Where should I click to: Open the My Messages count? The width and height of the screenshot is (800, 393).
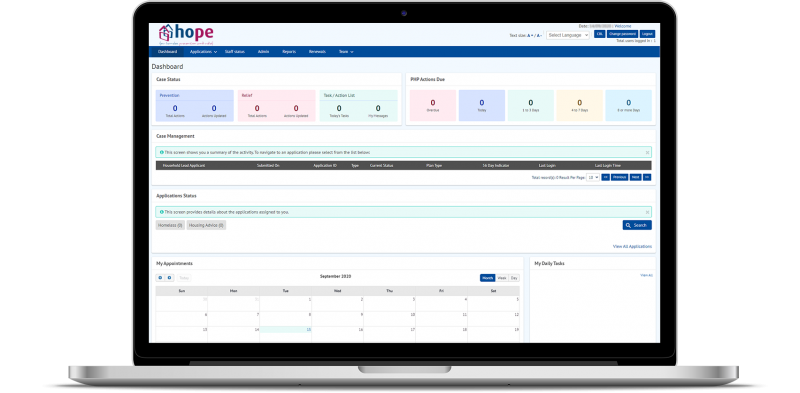[x=378, y=110]
